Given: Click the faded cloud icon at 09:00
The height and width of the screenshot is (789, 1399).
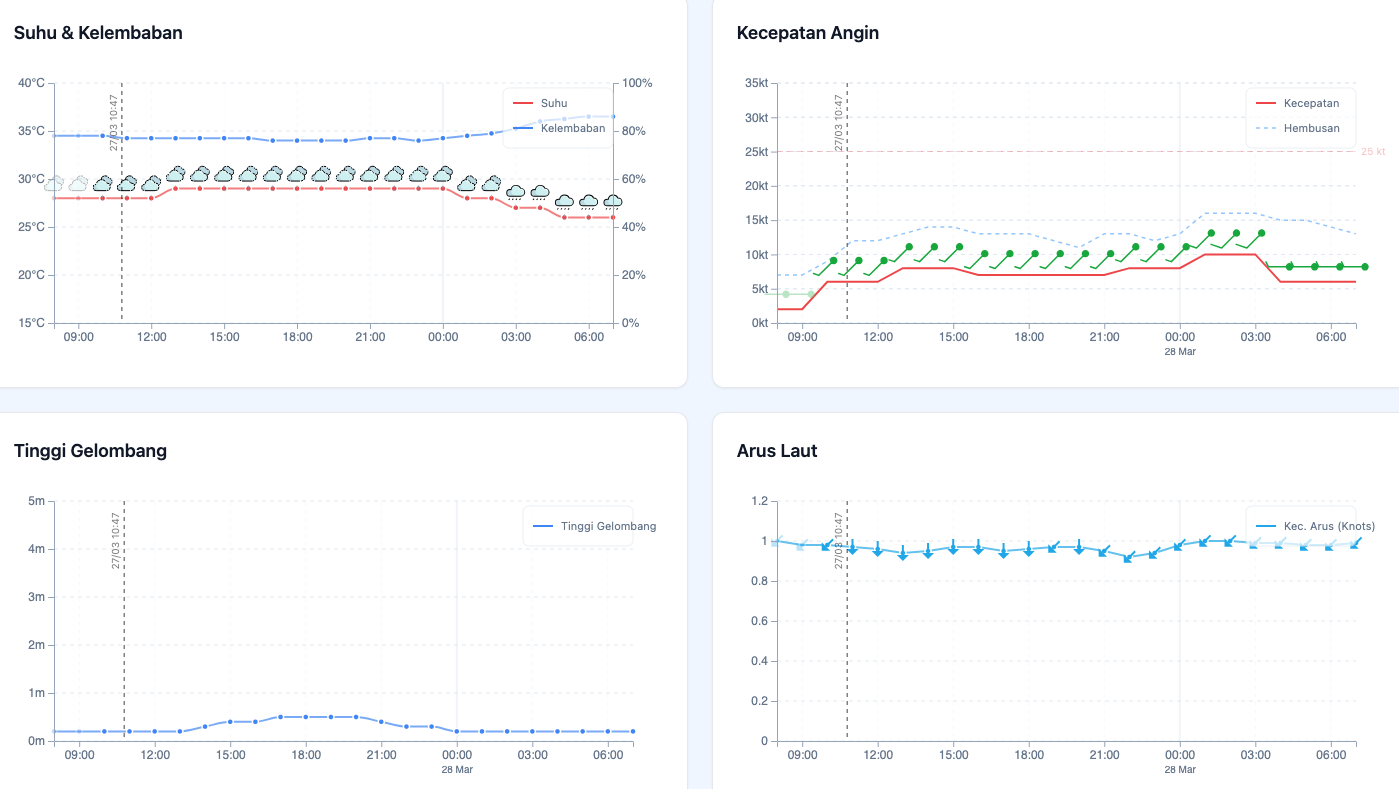Looking at the screenshot, I should pos(79,184).
